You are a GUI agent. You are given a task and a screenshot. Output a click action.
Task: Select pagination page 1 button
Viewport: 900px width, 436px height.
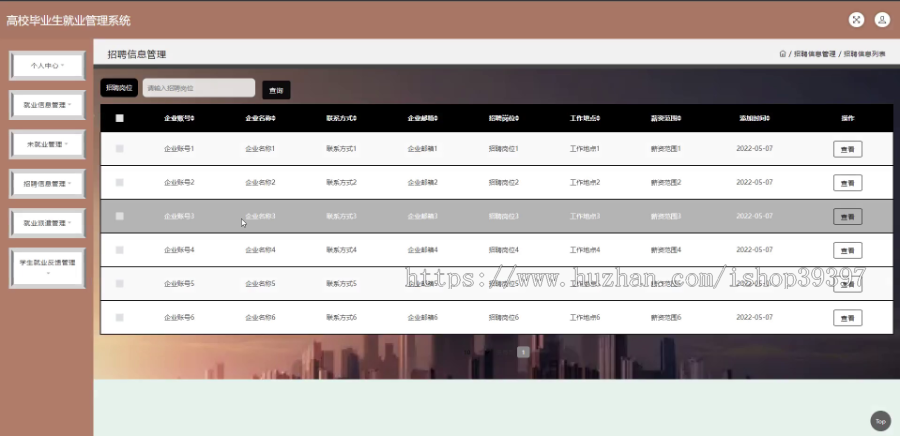click(523, 352)
